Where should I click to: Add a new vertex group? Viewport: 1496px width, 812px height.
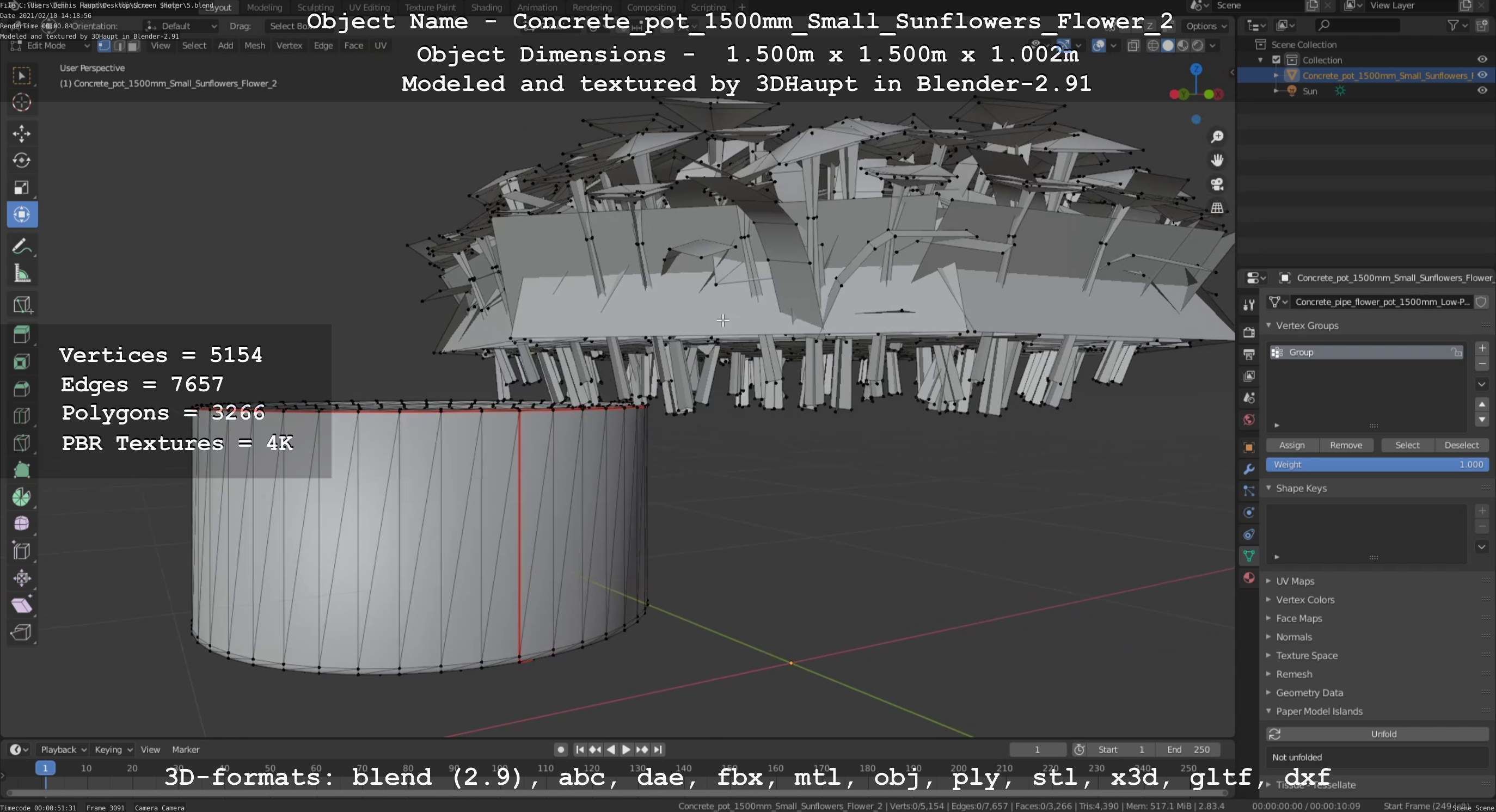pyautogui.click(x=1481, y=348)
